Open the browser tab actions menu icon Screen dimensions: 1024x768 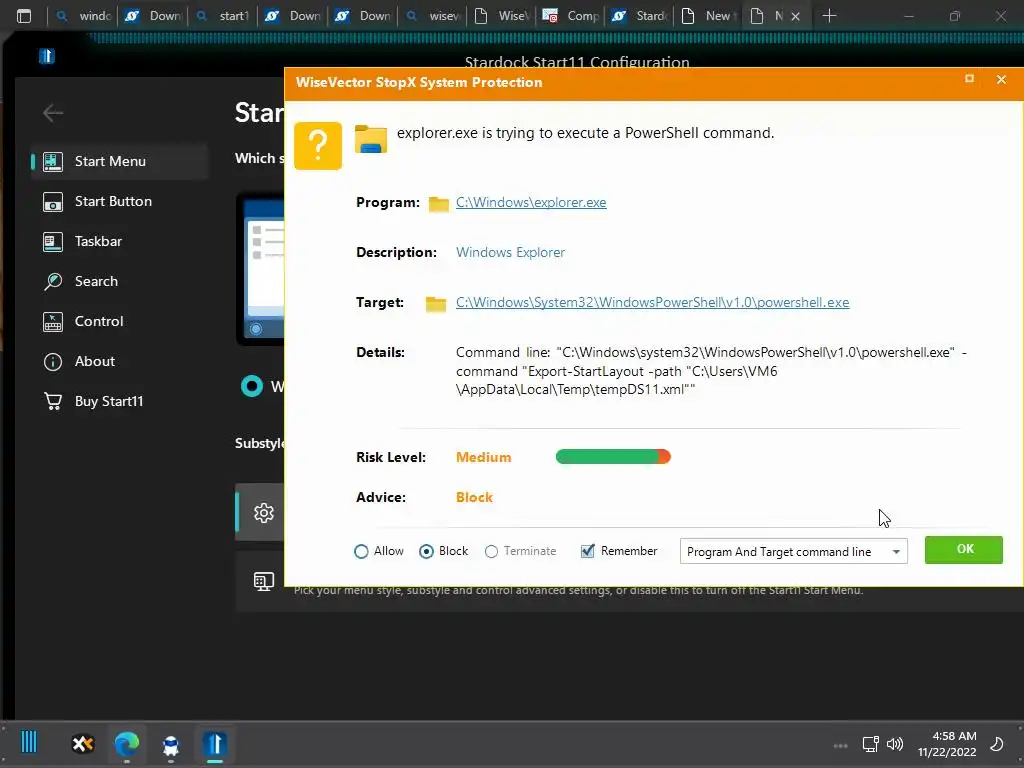[x=24, y=16]
